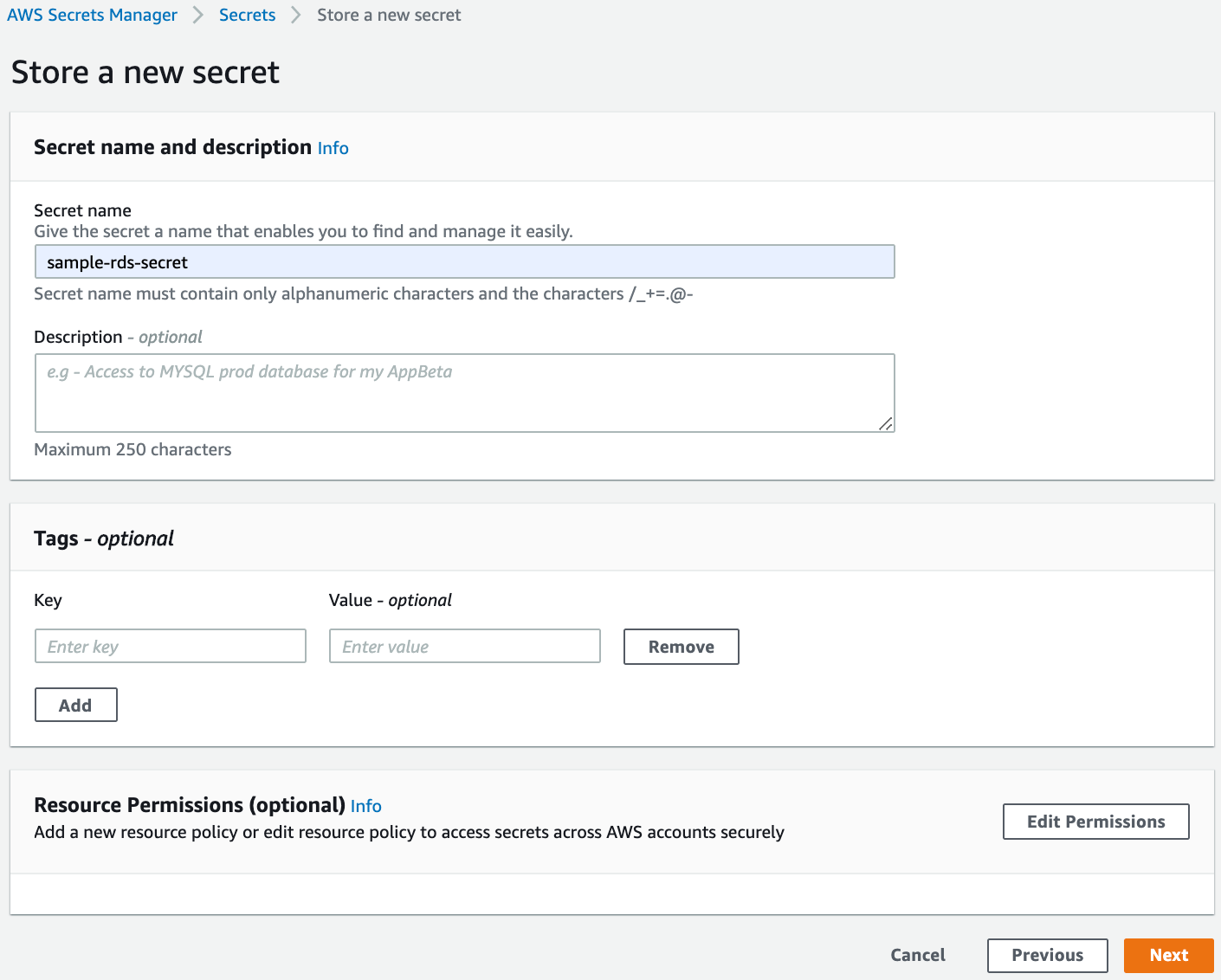Remove the empty tag row
This screenshot has width=1221, height=980.
(x=681, y=647)
